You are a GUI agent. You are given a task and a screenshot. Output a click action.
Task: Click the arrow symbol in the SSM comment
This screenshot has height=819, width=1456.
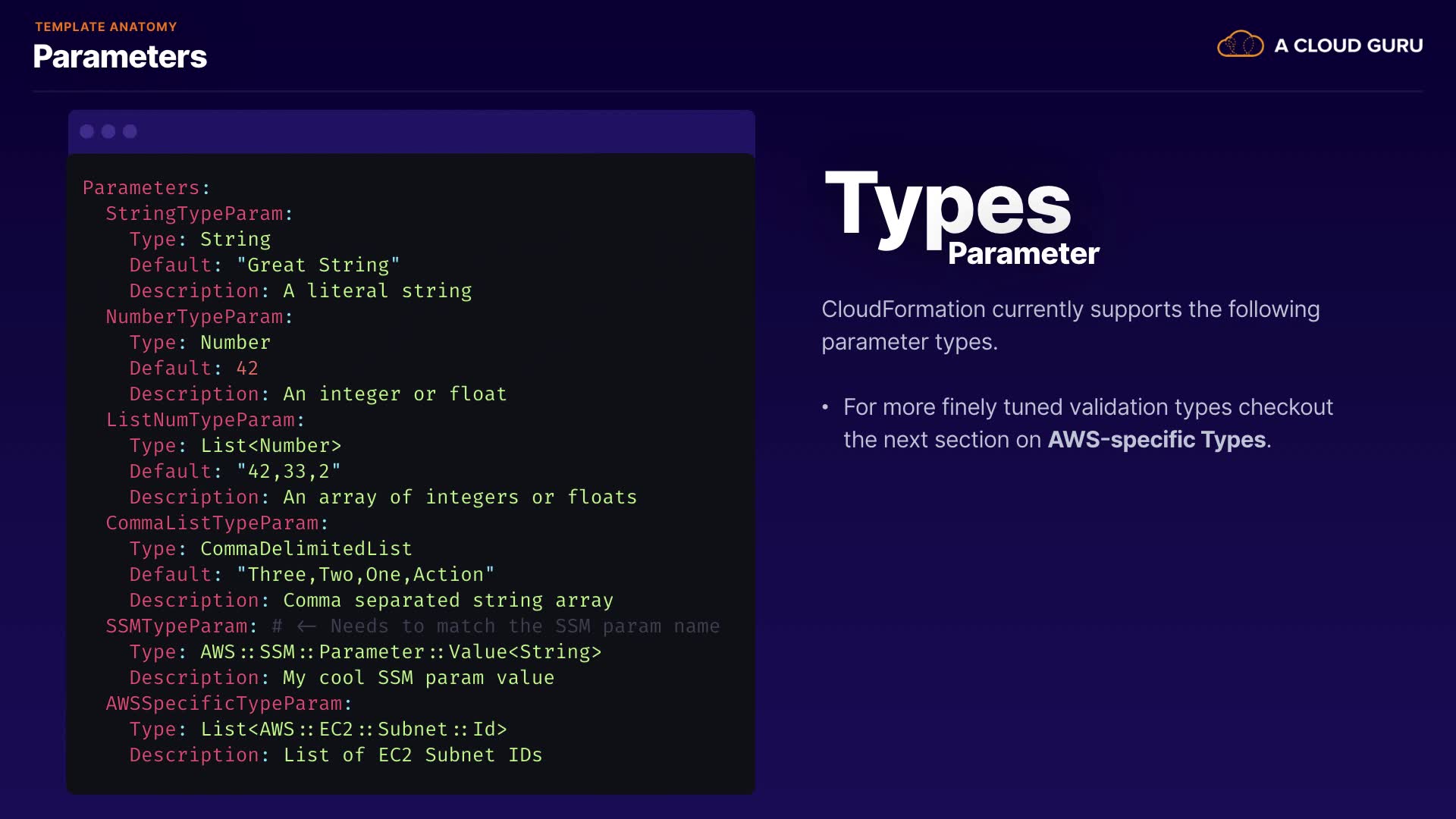tap(306, 626)
